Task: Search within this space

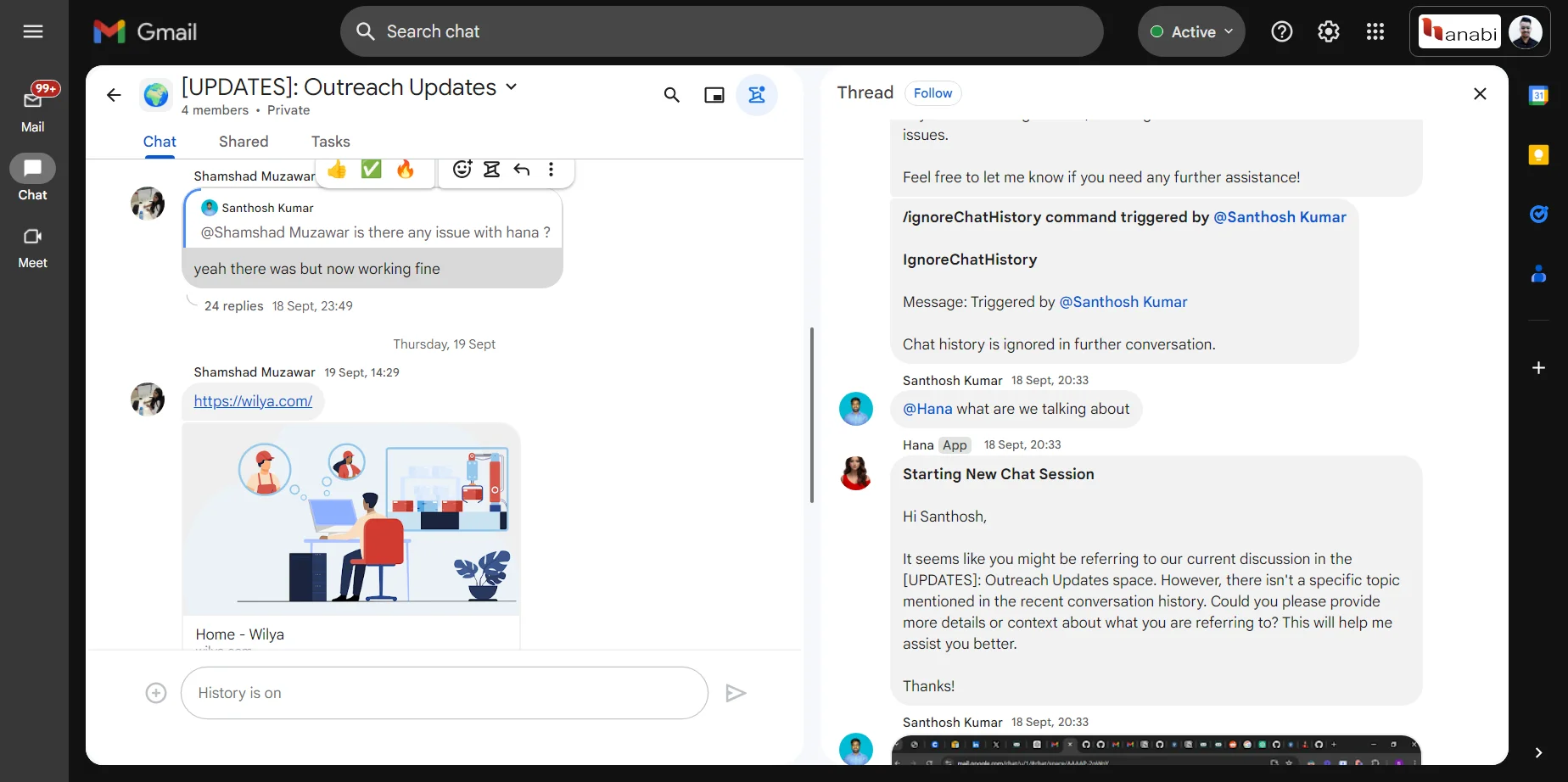Action: coord(672,95)
